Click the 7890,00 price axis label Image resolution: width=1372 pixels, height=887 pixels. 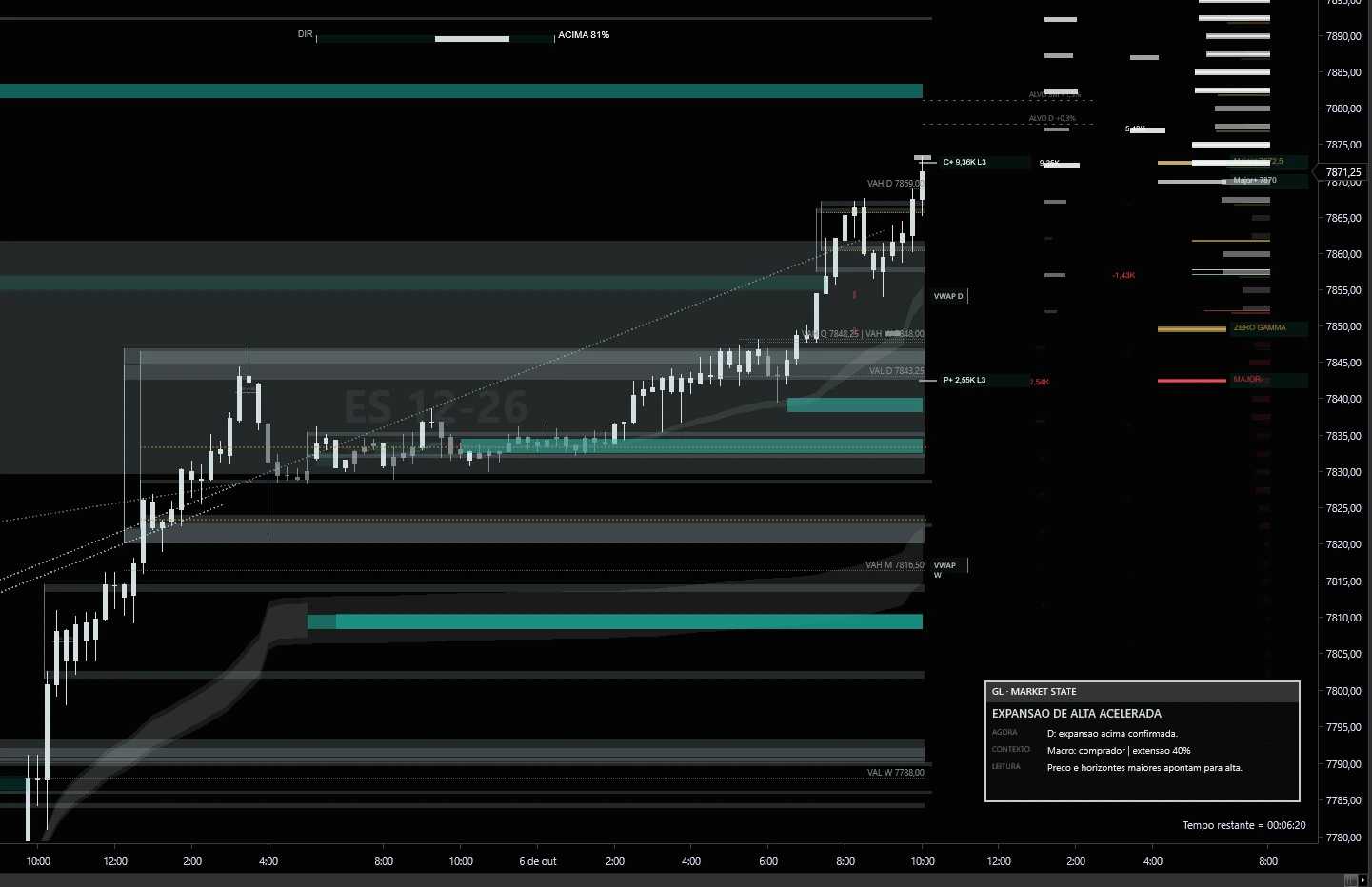tap(1343, 36)
